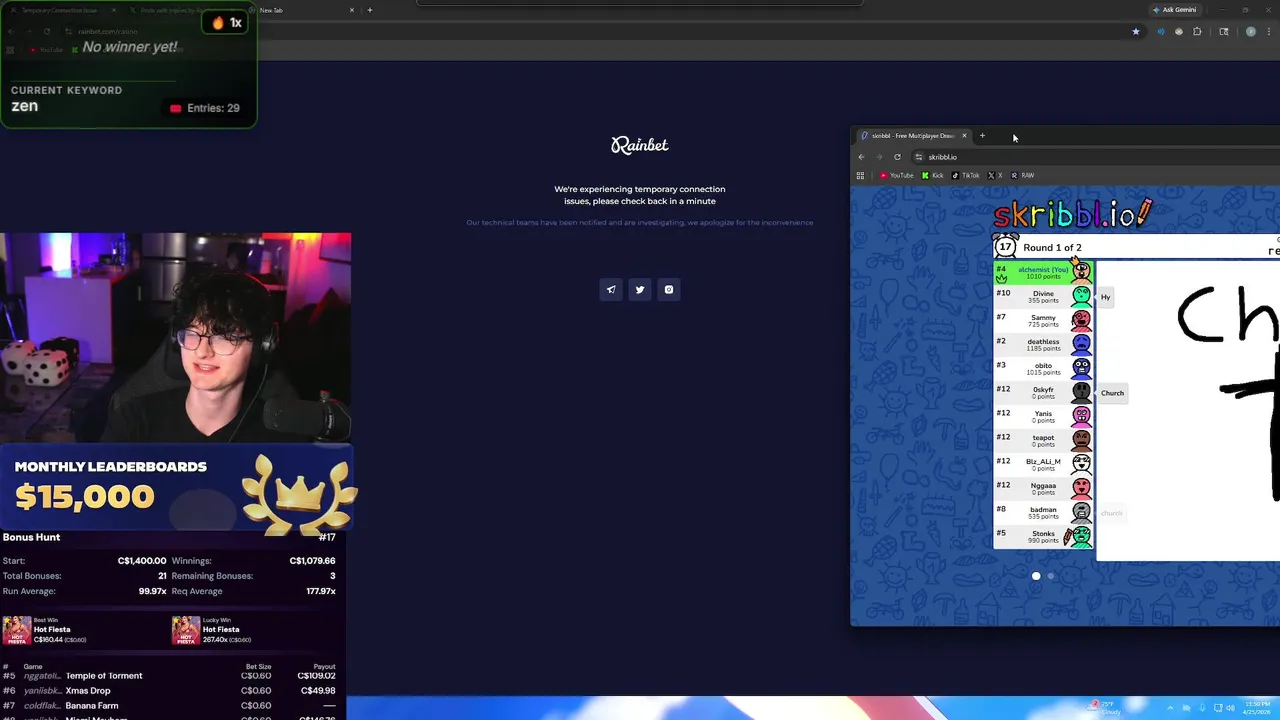Open the Chrome three-dot menu

1269,32
